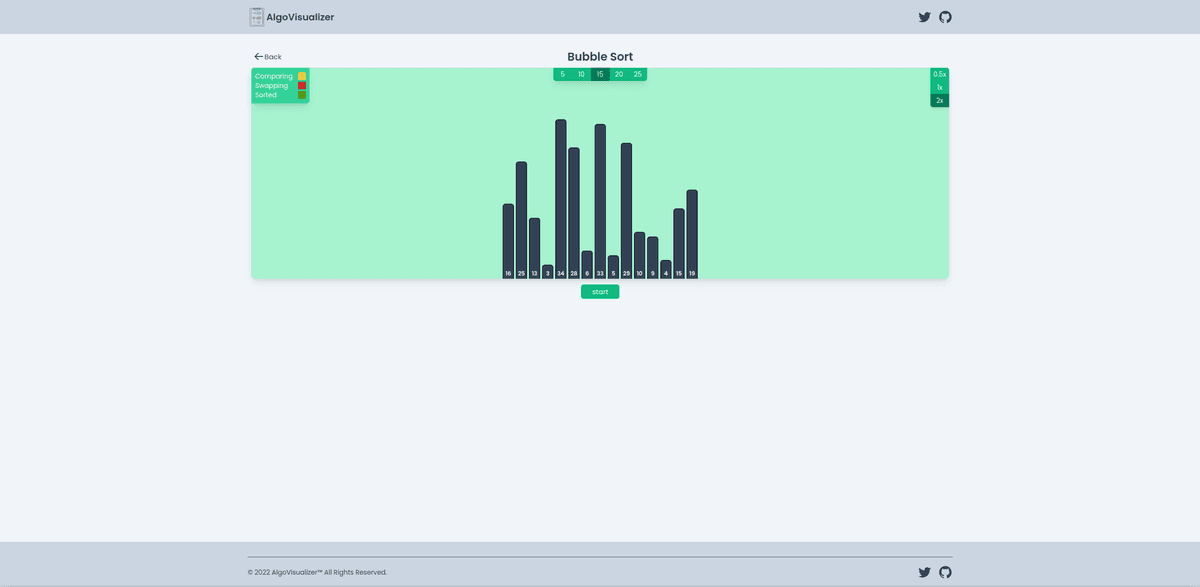Image resolution: width=1200 pixels, height=587 pixels.
Task: Switch array size to 25
Action: point(637,74)
